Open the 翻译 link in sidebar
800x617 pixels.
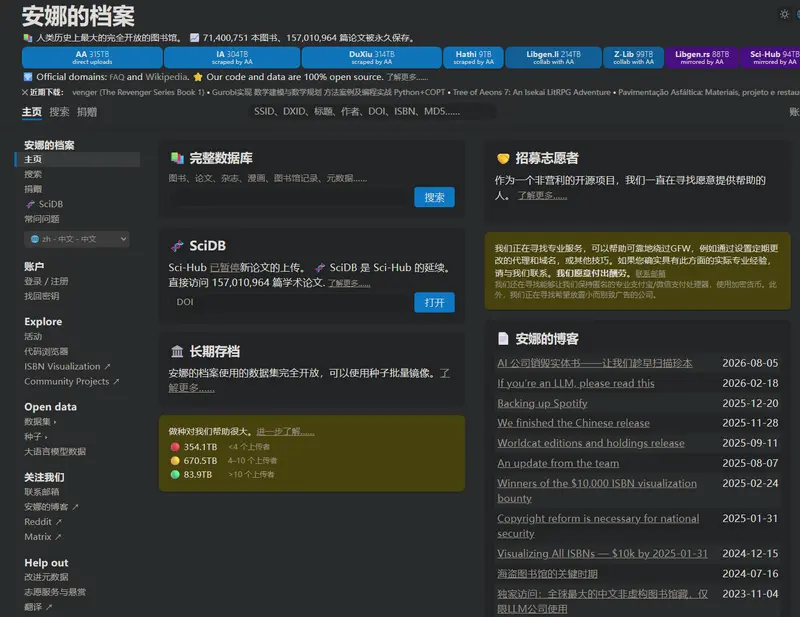coord(38,607)
